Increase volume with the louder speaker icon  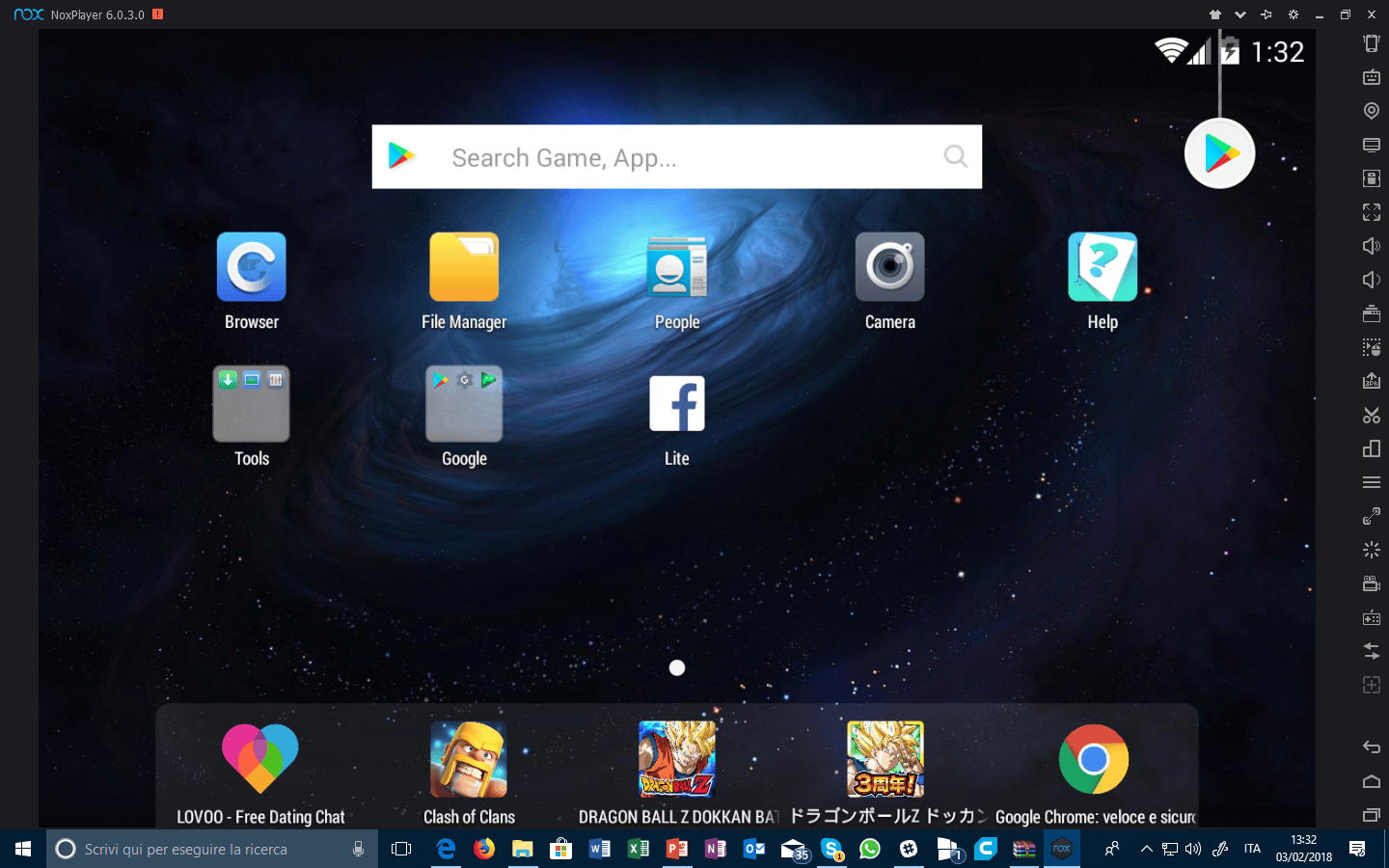tap(1372, 246)
